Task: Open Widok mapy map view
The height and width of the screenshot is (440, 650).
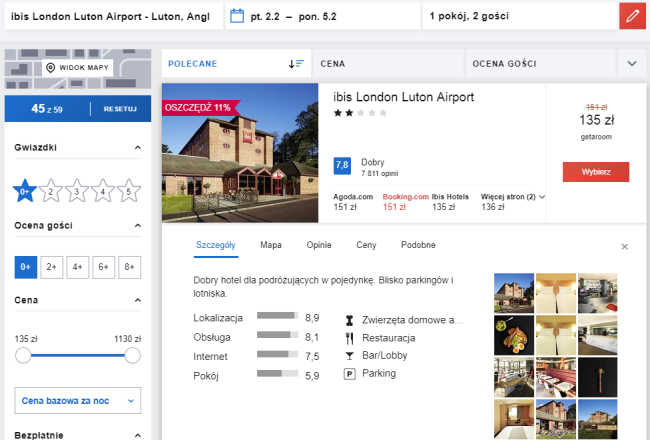Action: (78, 68)
